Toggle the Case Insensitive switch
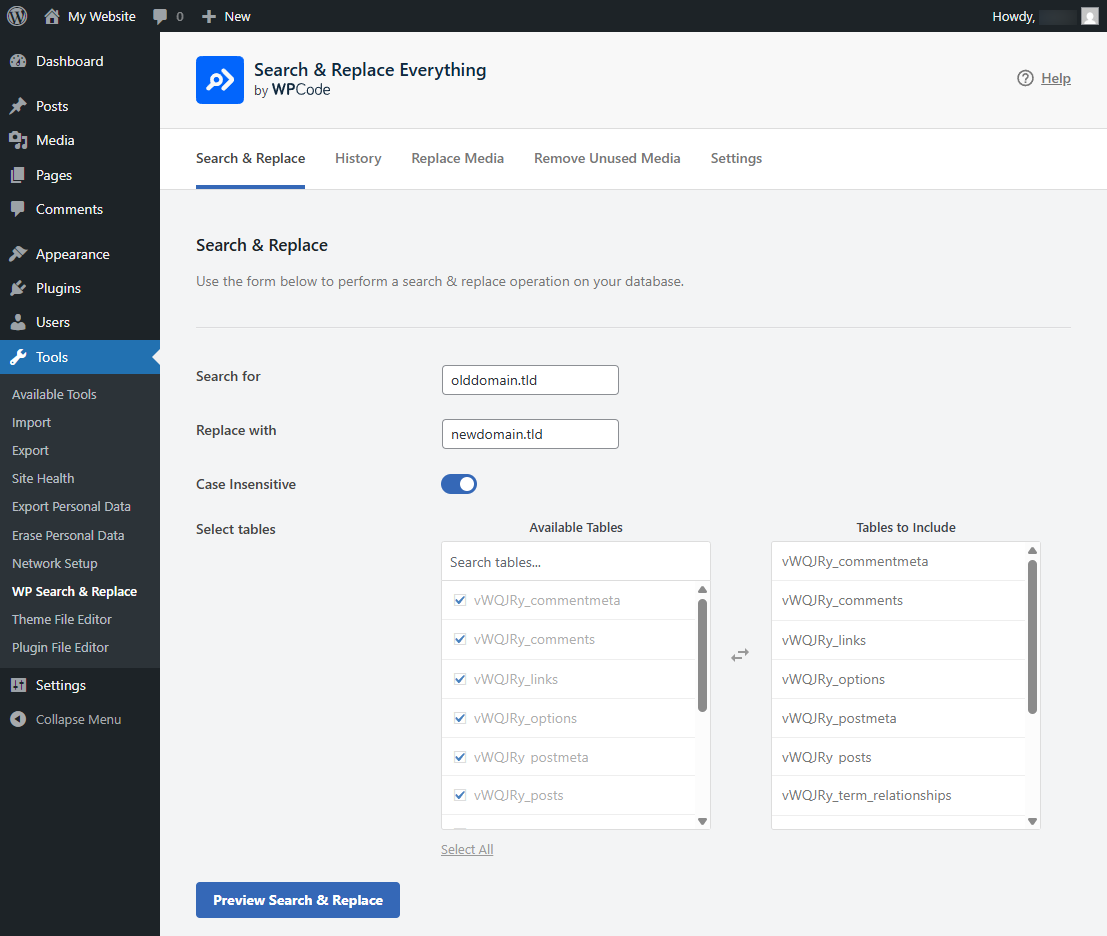This screenshot has width=1107, height=936. pos(459,484)
